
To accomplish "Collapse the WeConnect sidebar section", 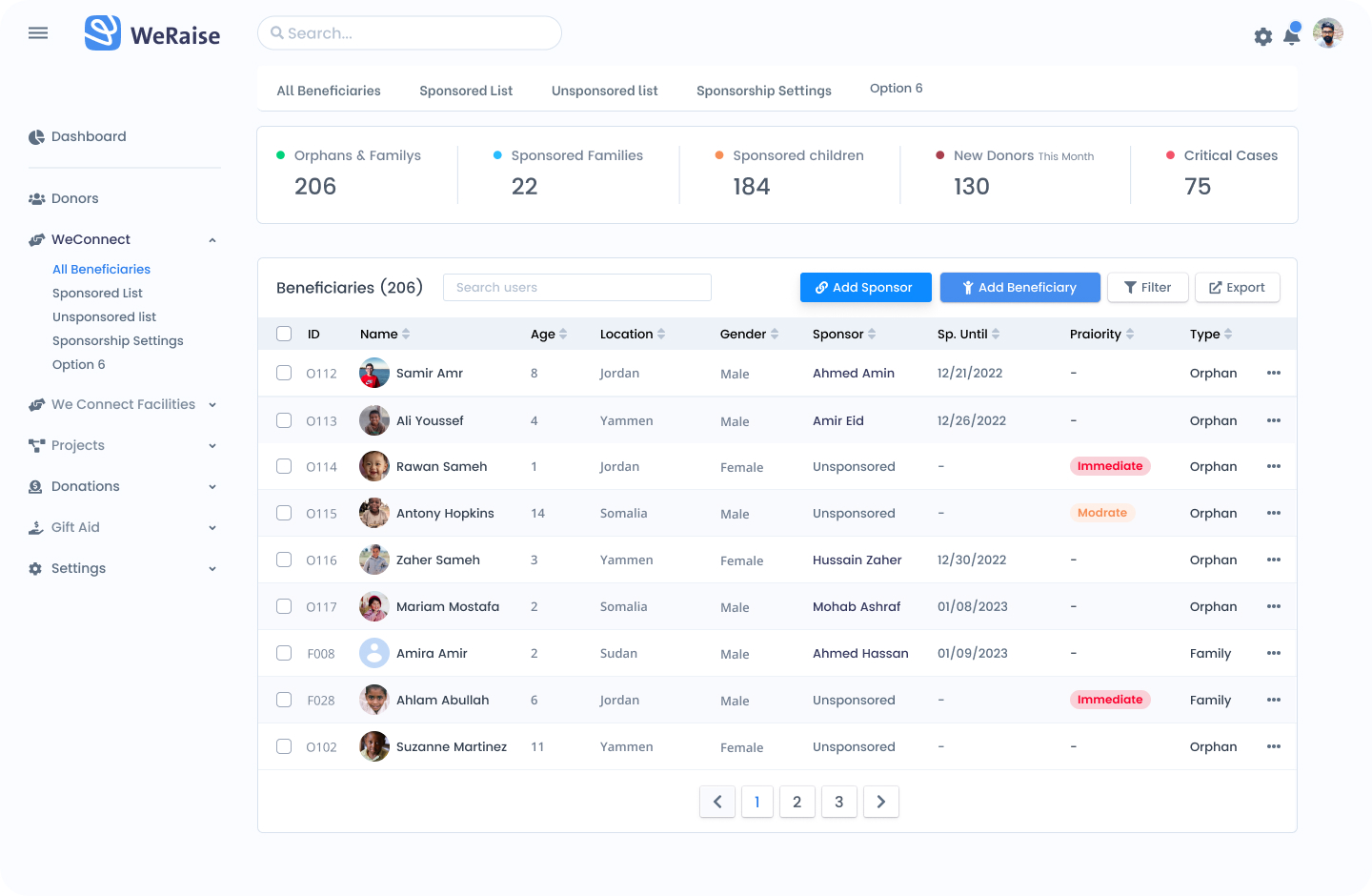I will (212, 240).
